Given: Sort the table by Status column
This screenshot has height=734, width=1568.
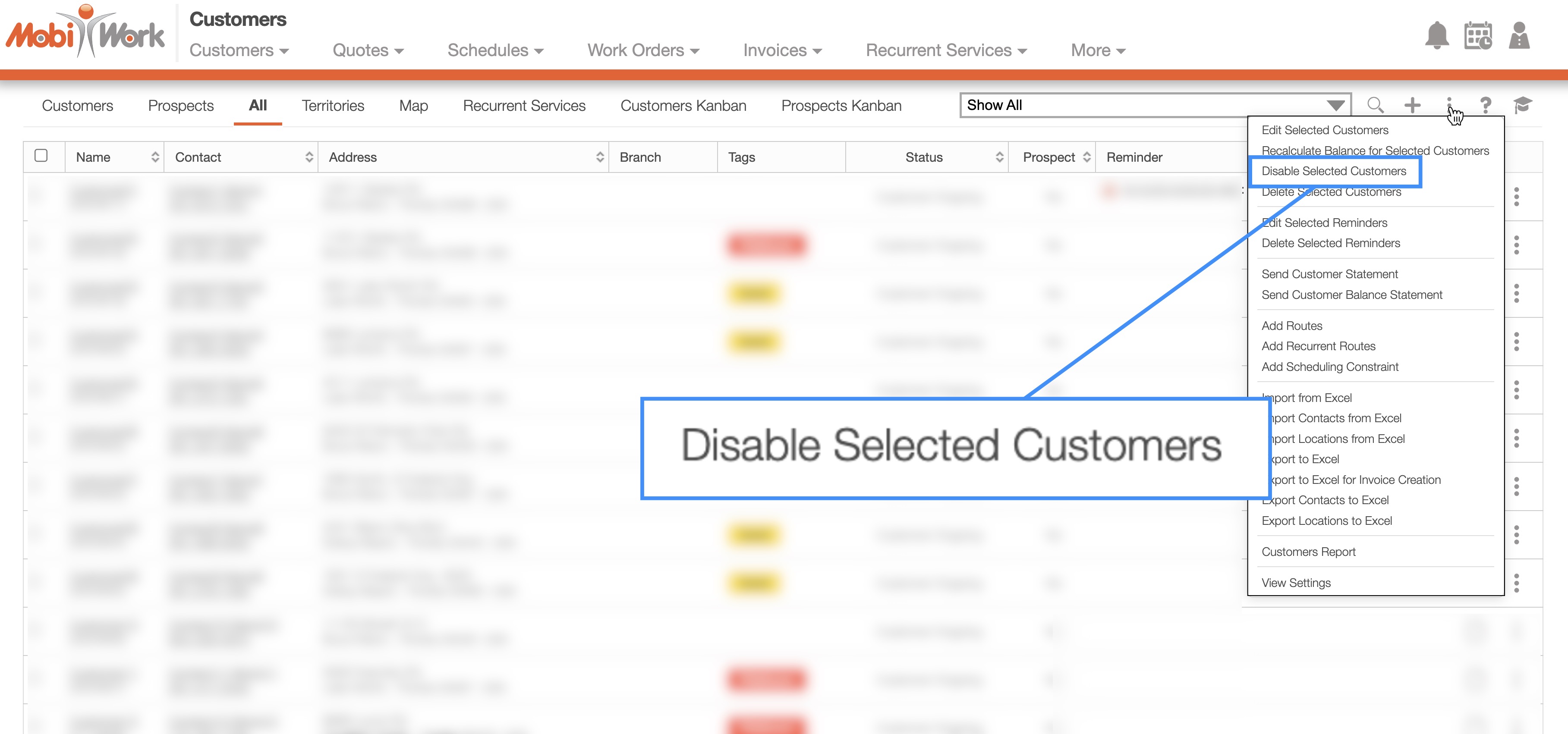Looking at the screenshot, I should (999, 157).
